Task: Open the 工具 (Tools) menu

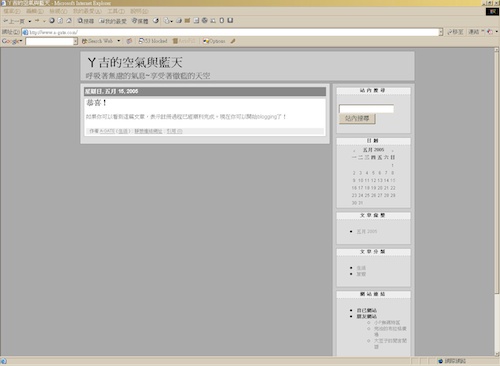Action: (116, 11)
